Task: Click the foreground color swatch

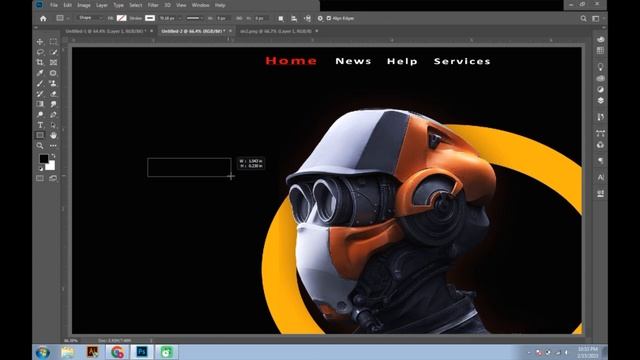Action: coord(43,158)
